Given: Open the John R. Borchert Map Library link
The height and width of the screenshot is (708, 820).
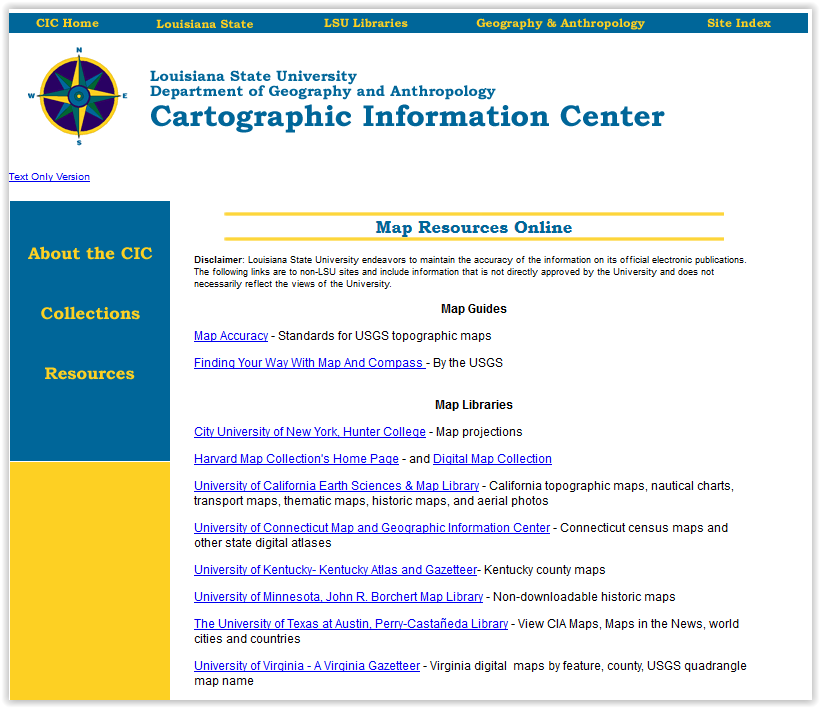Looking at the screenshot, I should click(x=338, y=597).
